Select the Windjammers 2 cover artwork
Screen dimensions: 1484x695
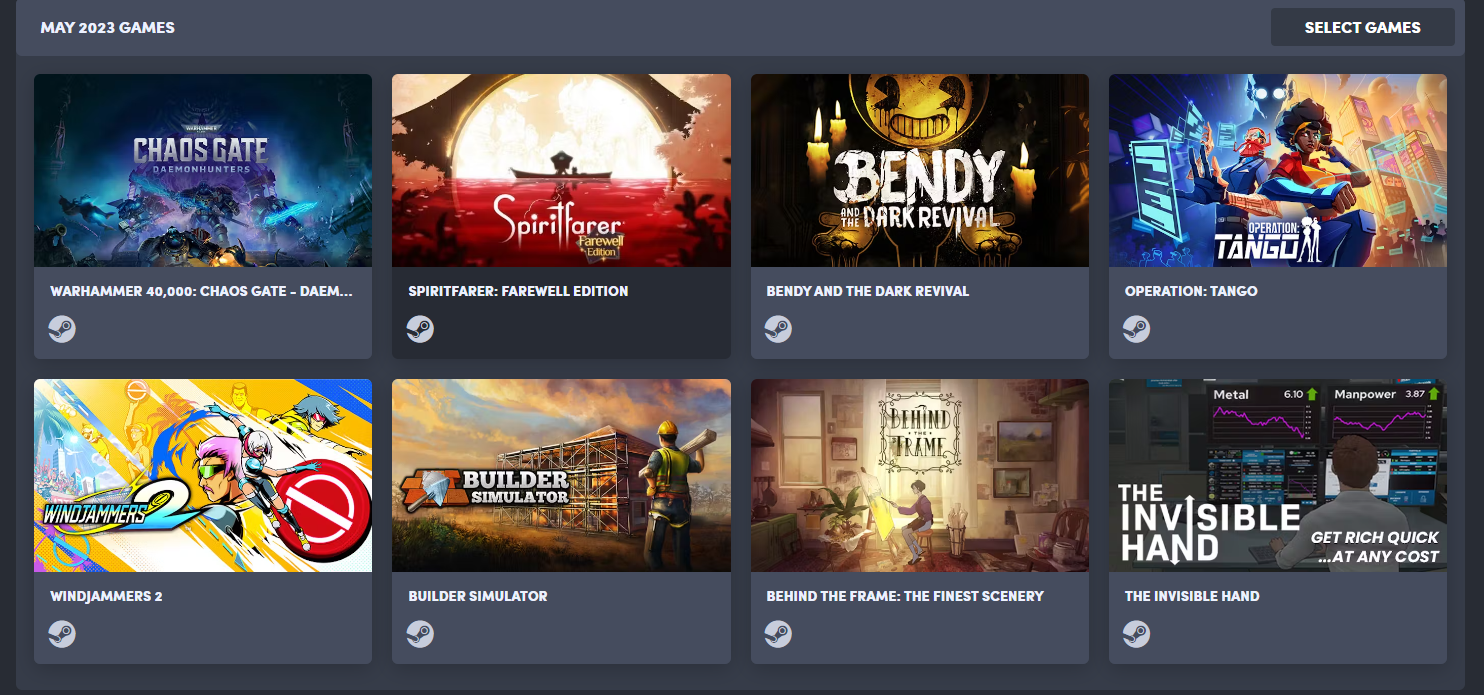coord(203,475)
